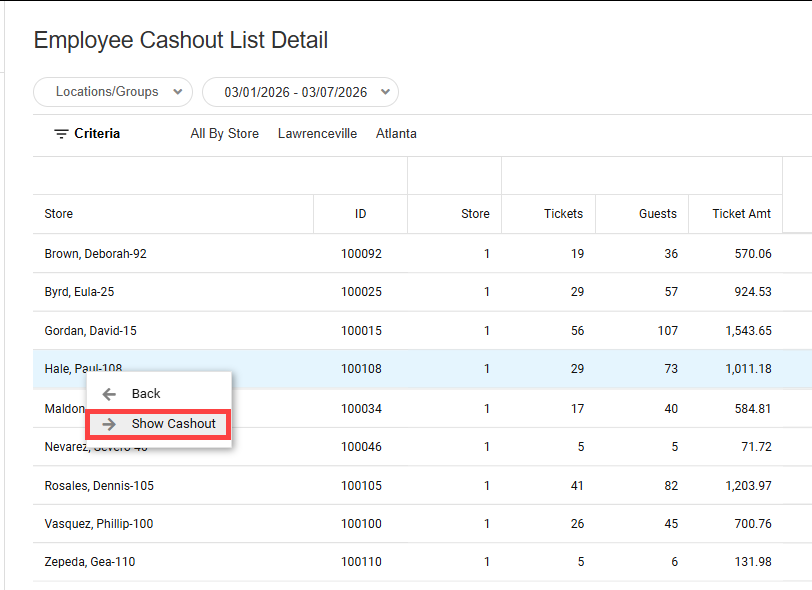Sort by the Guests column header
Image resolution: width=812 pixels, height=590 pixels.
pos(657,214)
